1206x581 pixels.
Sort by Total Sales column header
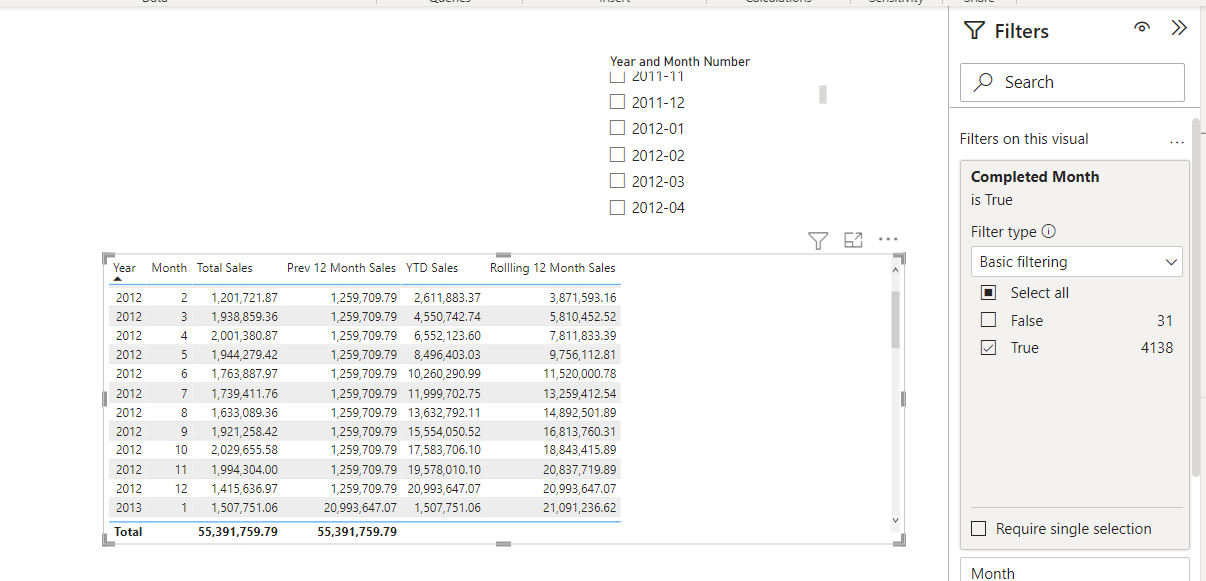(224, 268)
